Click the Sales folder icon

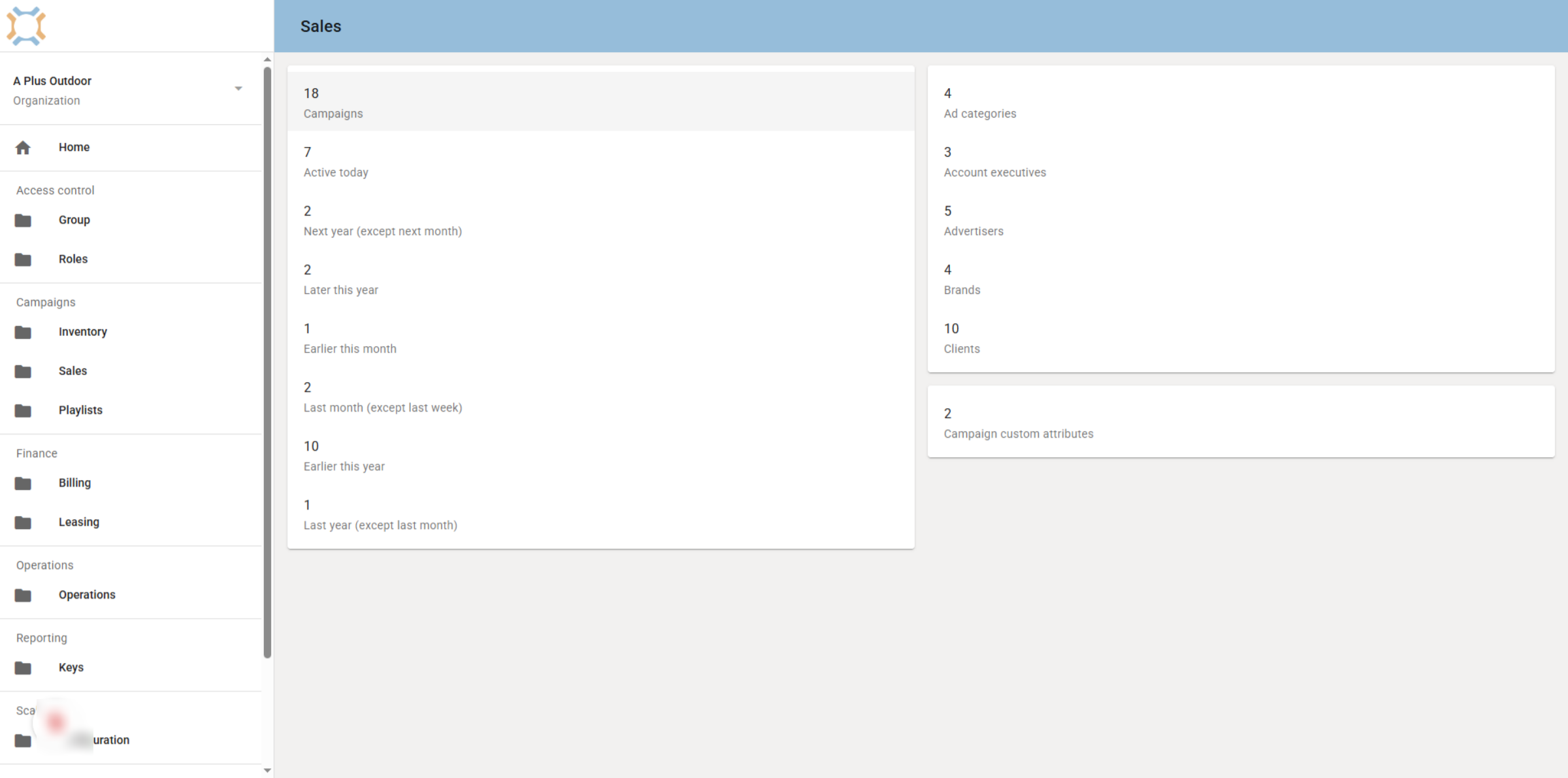pyautogui.click(x=23, y=371)
